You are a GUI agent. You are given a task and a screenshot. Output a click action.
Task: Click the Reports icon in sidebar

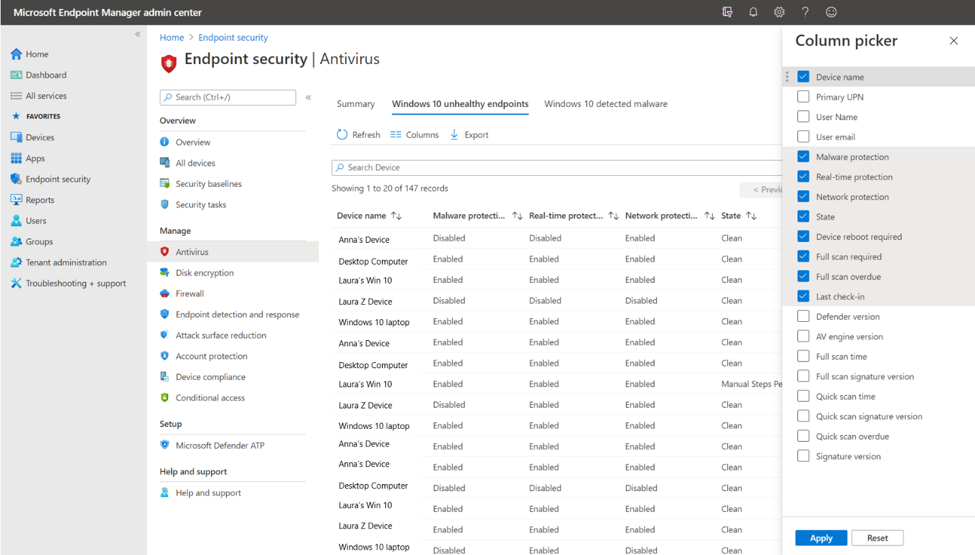[x=16, y=200]
